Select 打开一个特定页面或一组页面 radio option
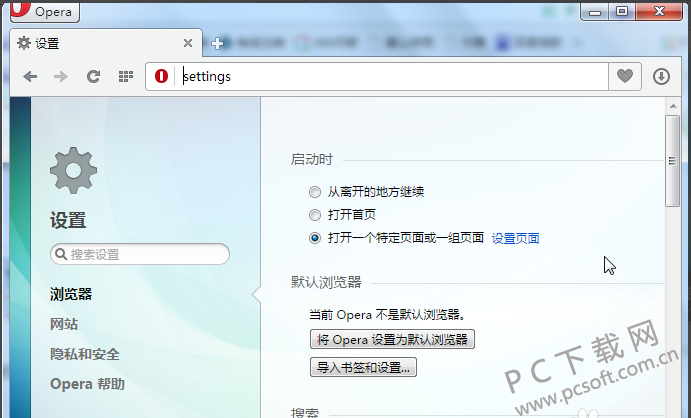 [315, 238]
